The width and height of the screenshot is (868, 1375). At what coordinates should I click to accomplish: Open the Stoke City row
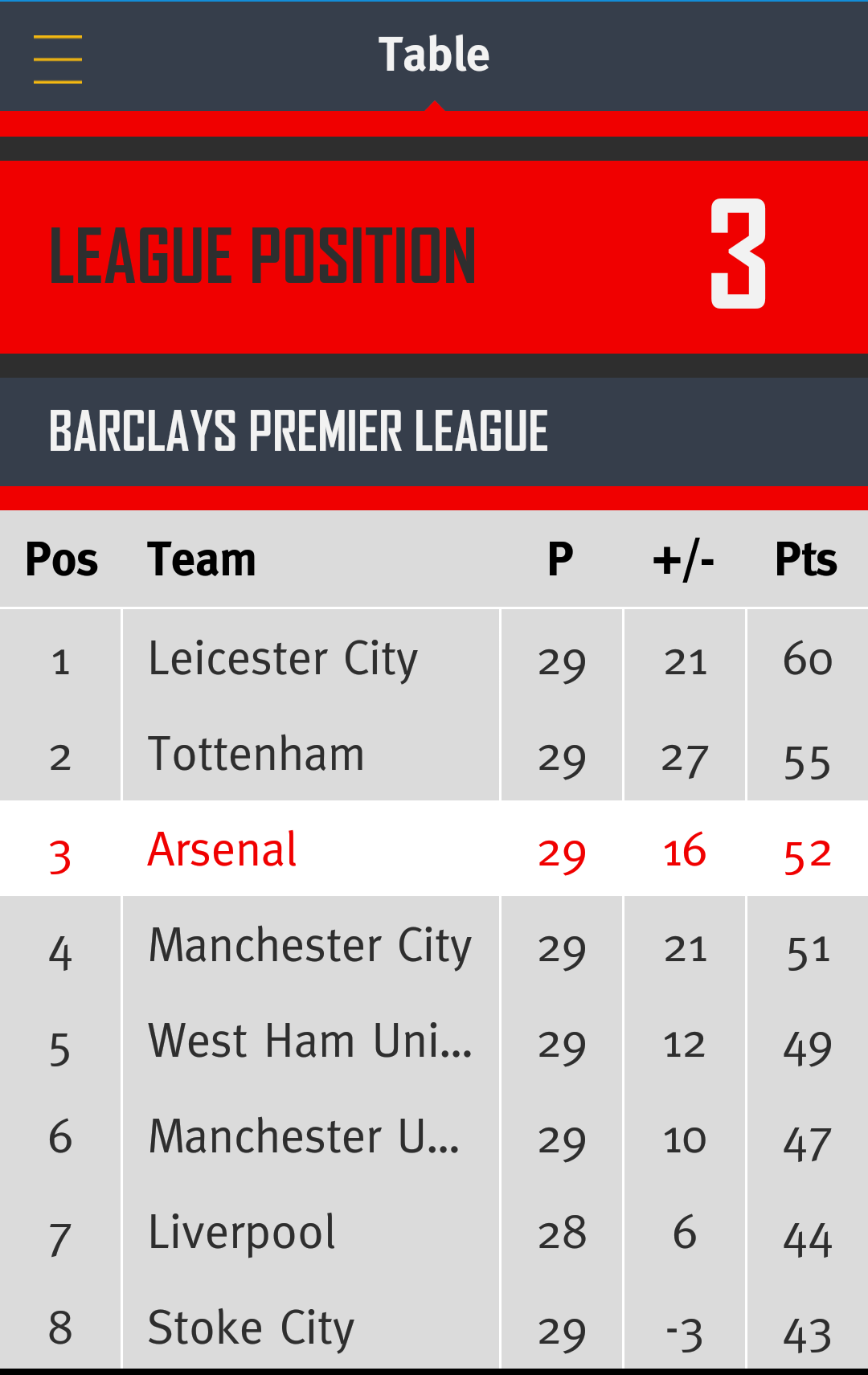coord(434,1324)
